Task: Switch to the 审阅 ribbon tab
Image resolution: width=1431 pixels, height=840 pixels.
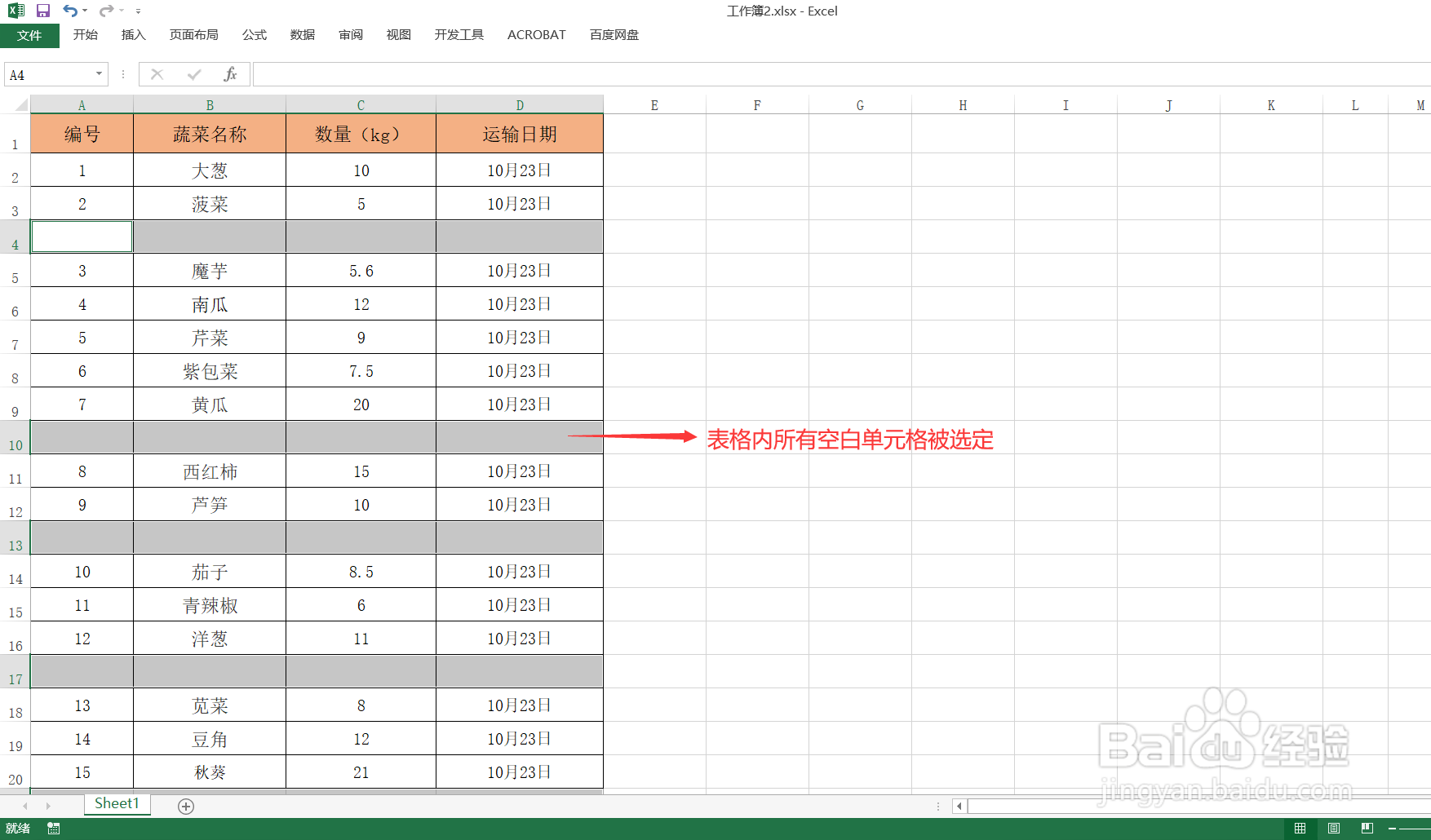Action: (x=350, y=35)
